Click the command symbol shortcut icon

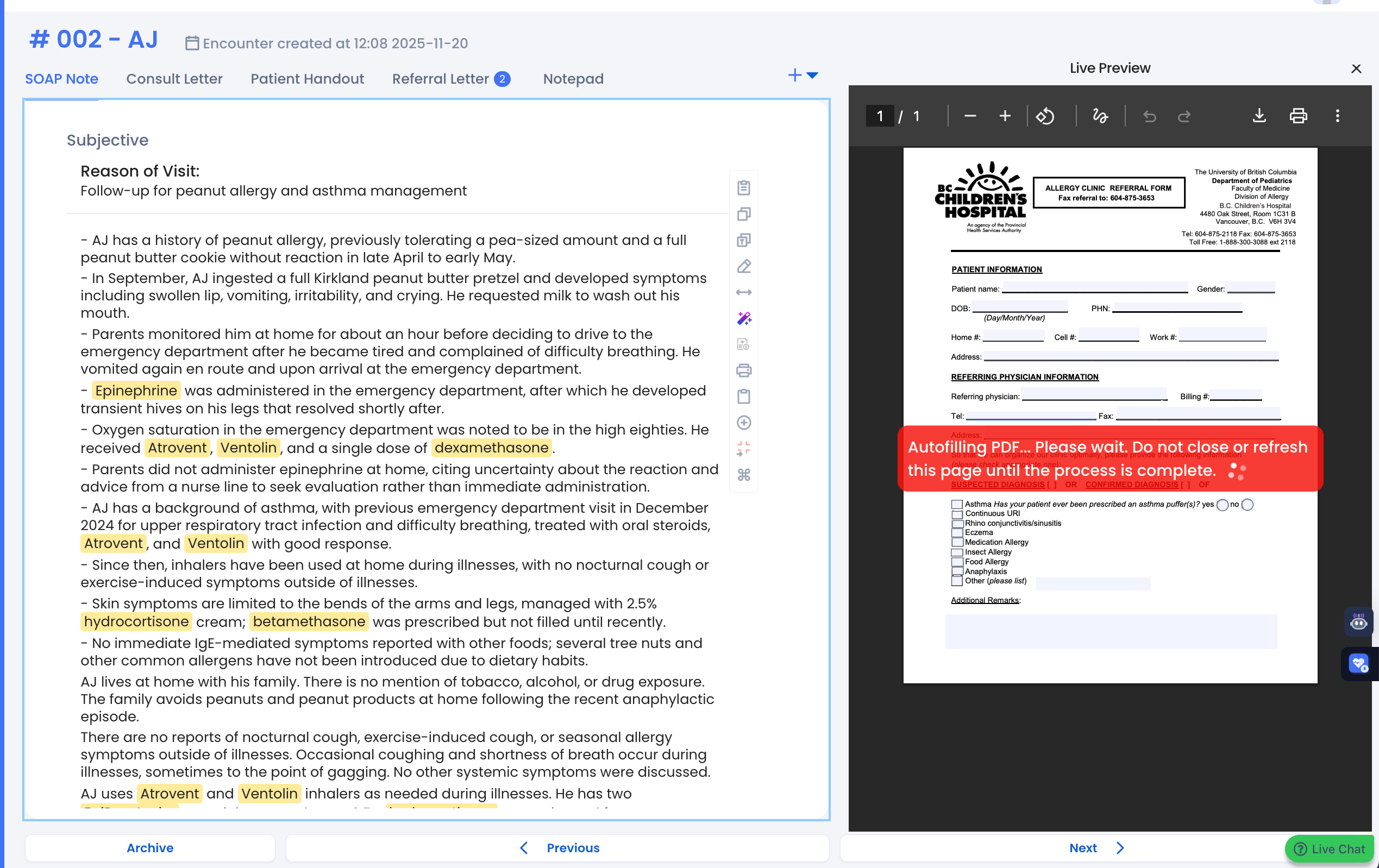point(743,475)
